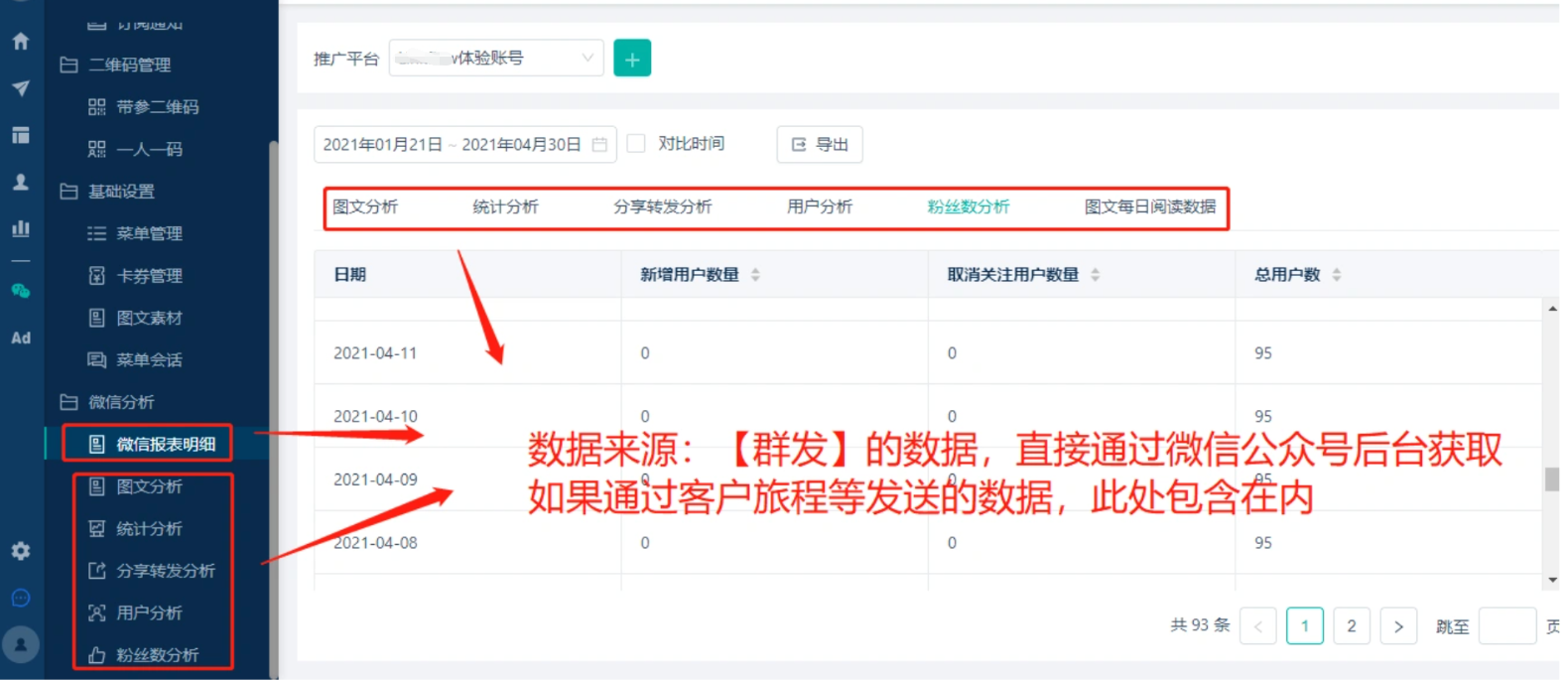Viewport: 1568px width, 680px height.
Task: Click the table scrollbar down arrow
Action: pyautogui.click(x=1552, y=580)
